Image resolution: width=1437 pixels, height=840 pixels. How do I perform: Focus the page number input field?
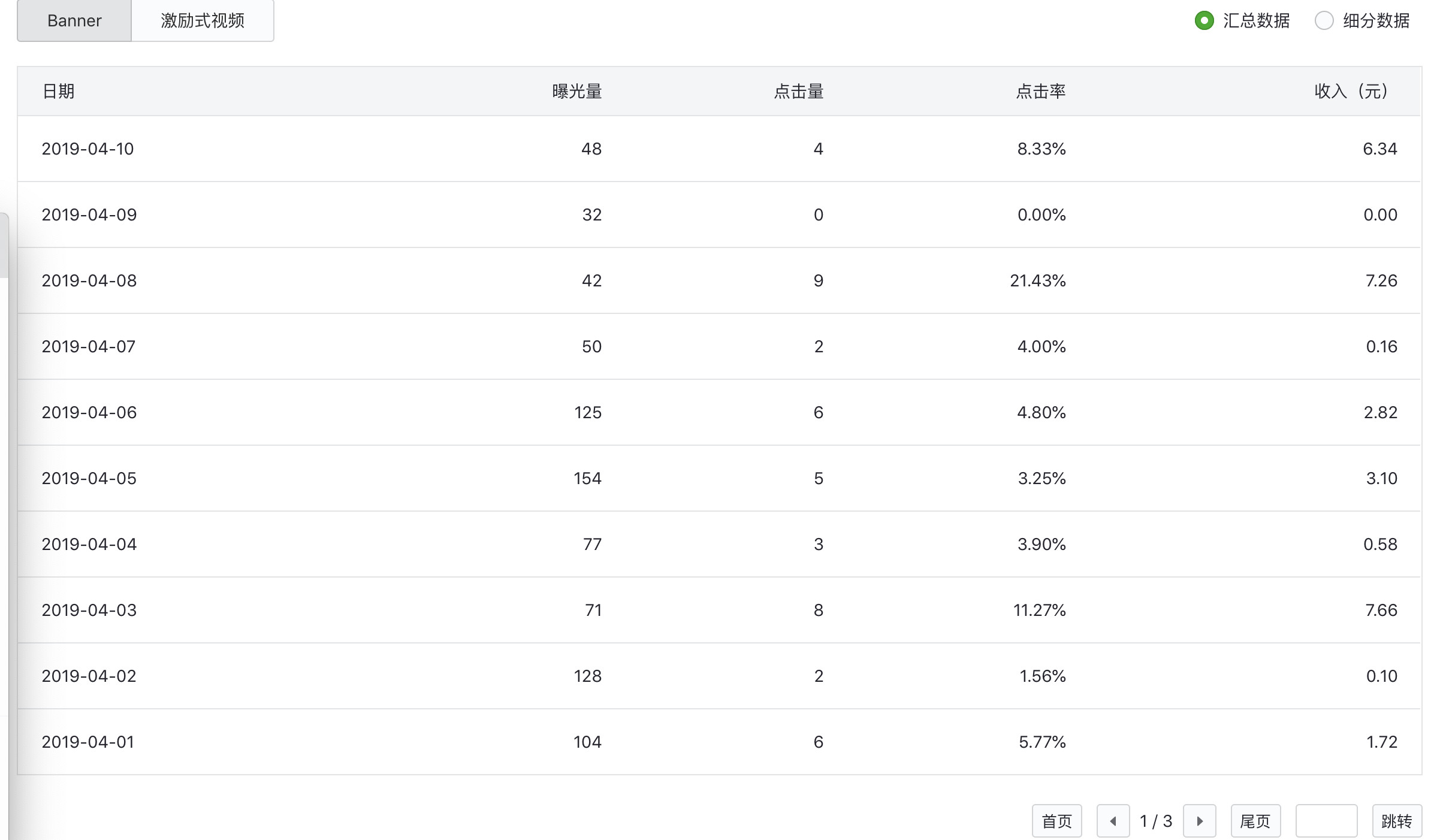tap(1326, 821)
